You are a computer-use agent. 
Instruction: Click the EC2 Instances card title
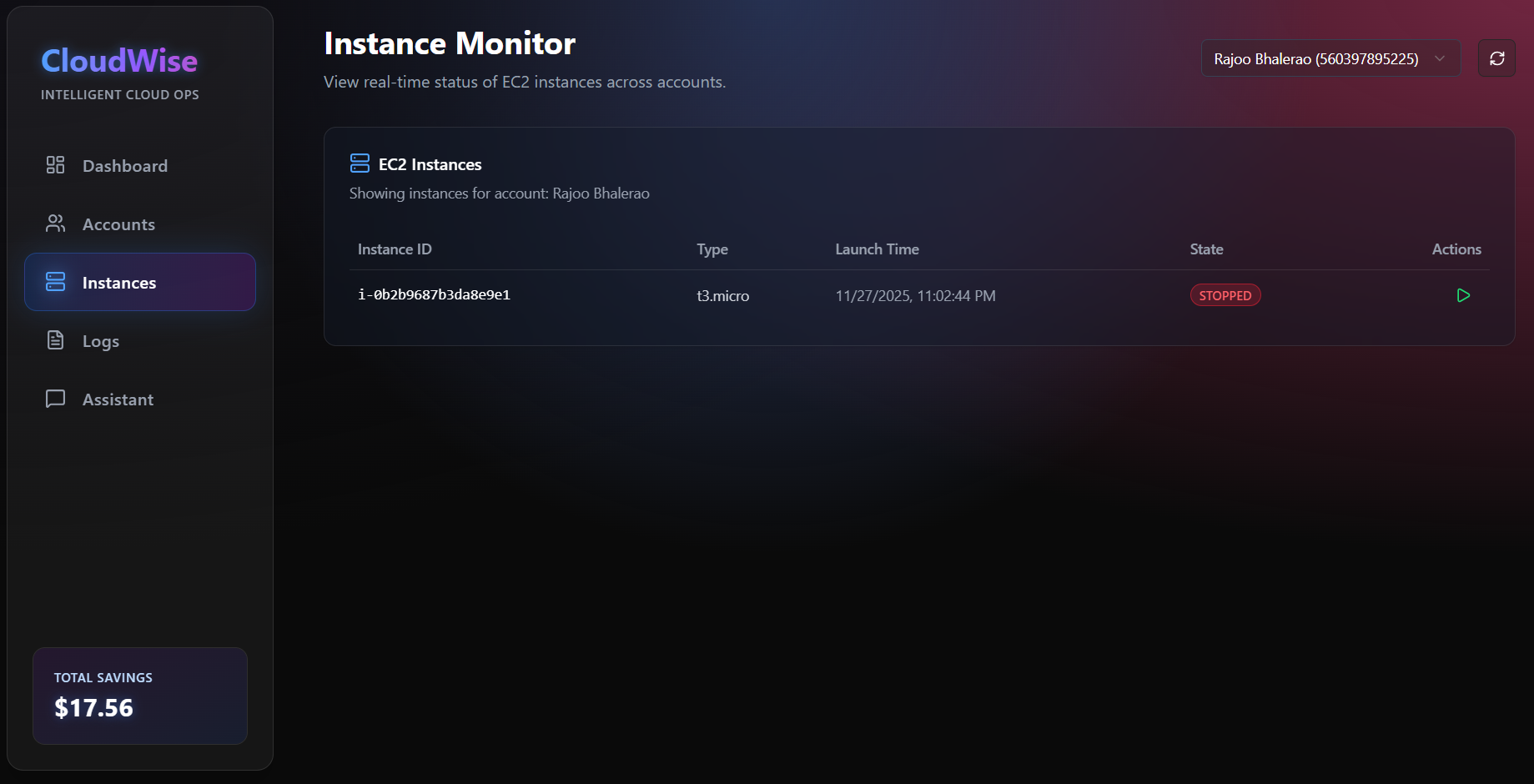coord(430,164)
